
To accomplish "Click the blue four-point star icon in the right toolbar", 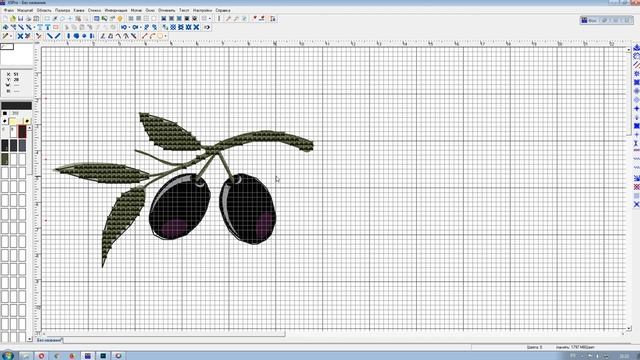I will [x=636, y=109].
